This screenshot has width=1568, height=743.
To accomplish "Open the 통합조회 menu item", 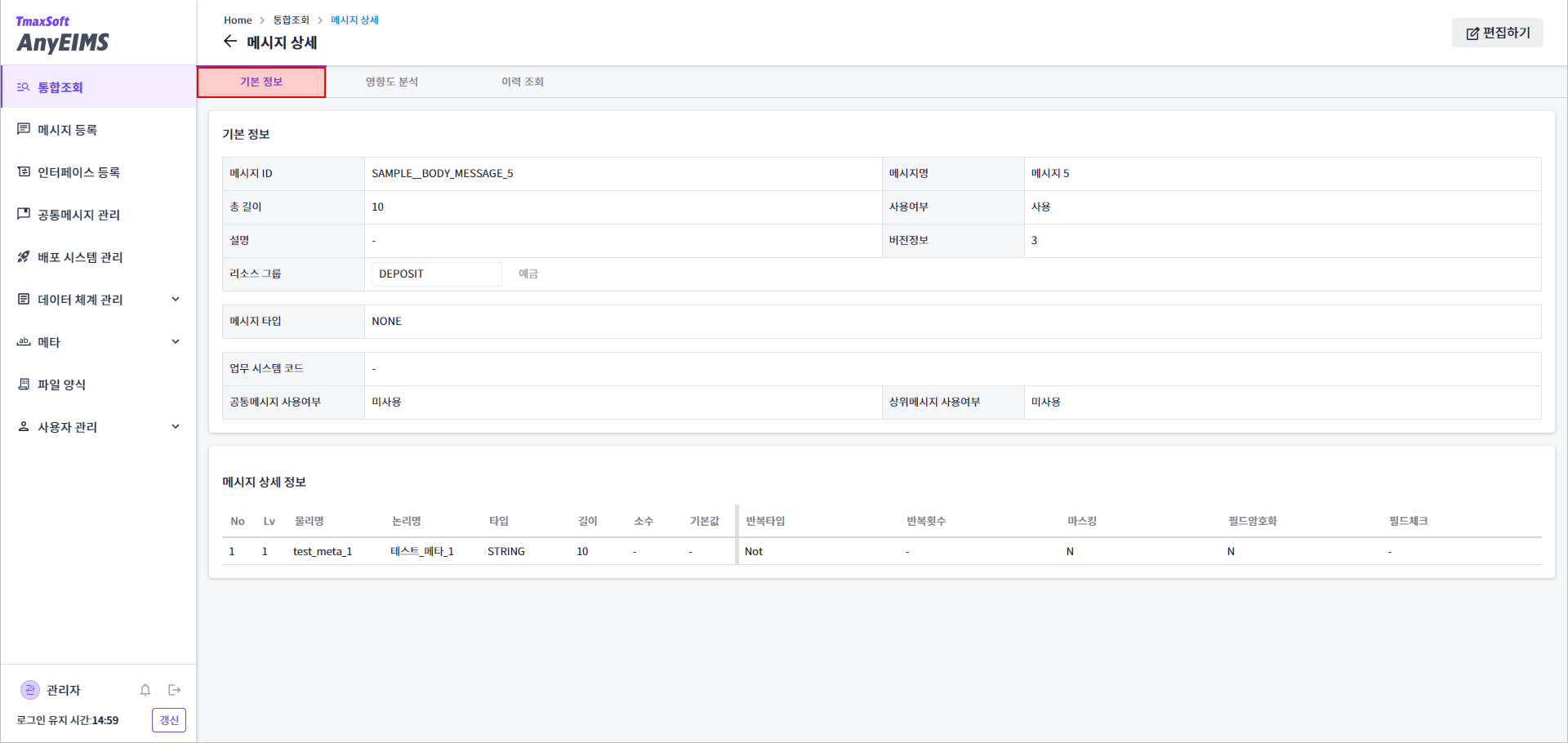I will (x=99, y=87).
